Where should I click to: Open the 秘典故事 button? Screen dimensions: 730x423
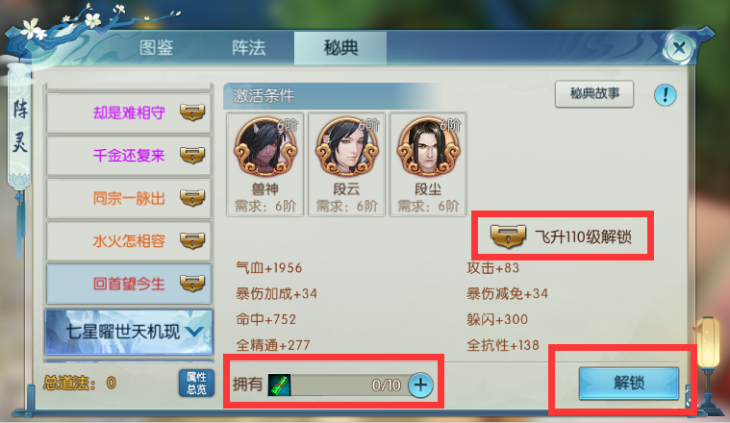coord(595,94)
